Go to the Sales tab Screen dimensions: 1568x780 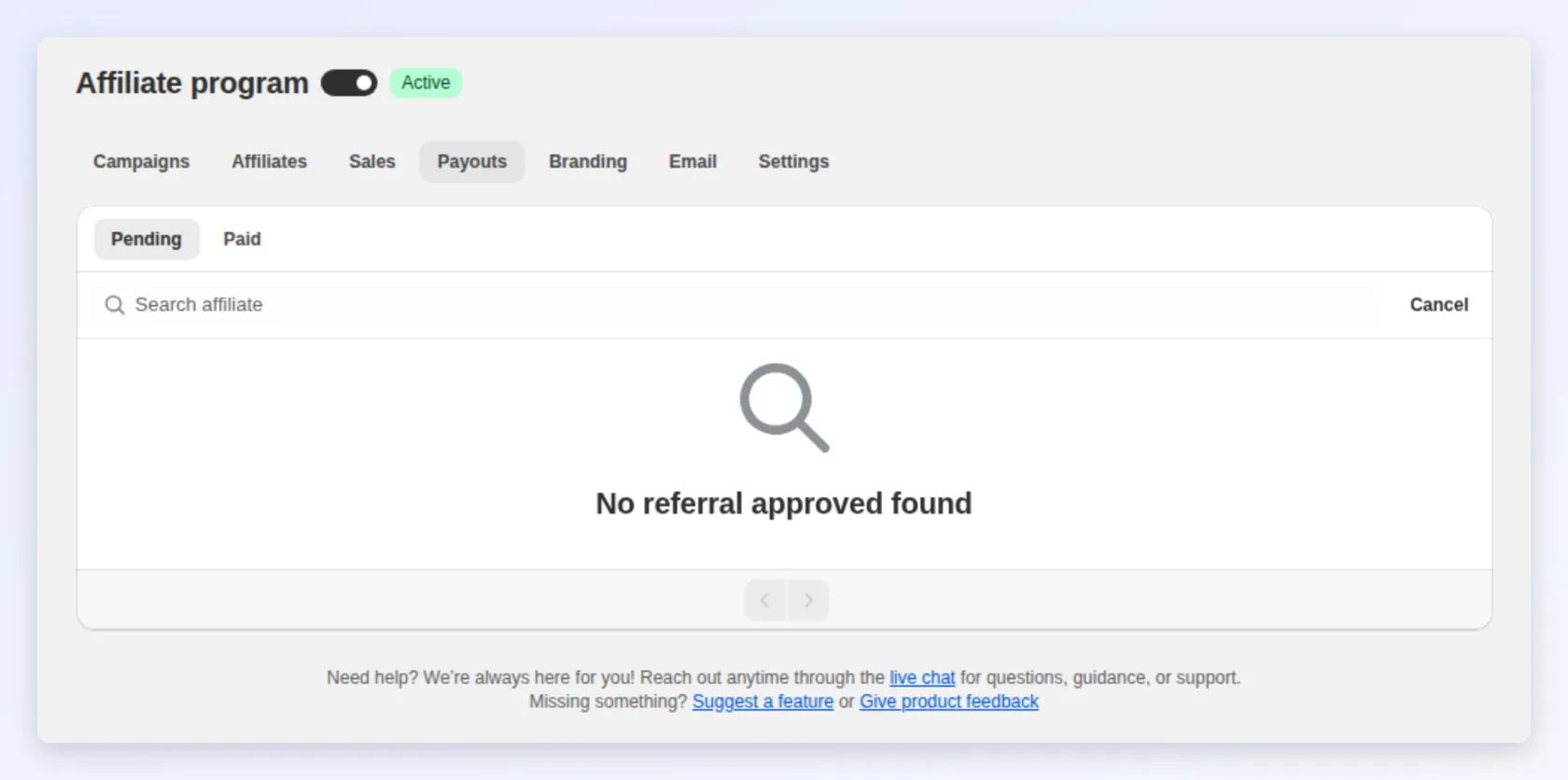coord(372,161)
